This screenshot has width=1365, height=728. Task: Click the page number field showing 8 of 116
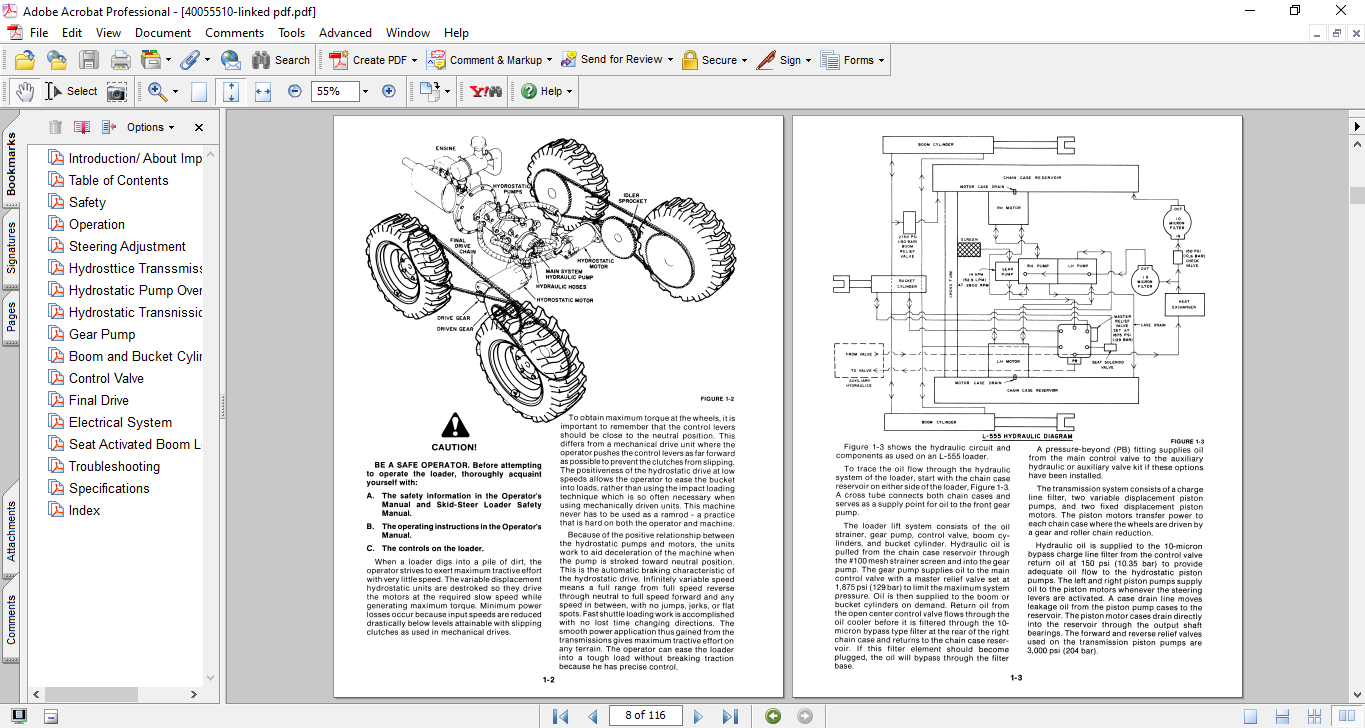pos(645,716)
